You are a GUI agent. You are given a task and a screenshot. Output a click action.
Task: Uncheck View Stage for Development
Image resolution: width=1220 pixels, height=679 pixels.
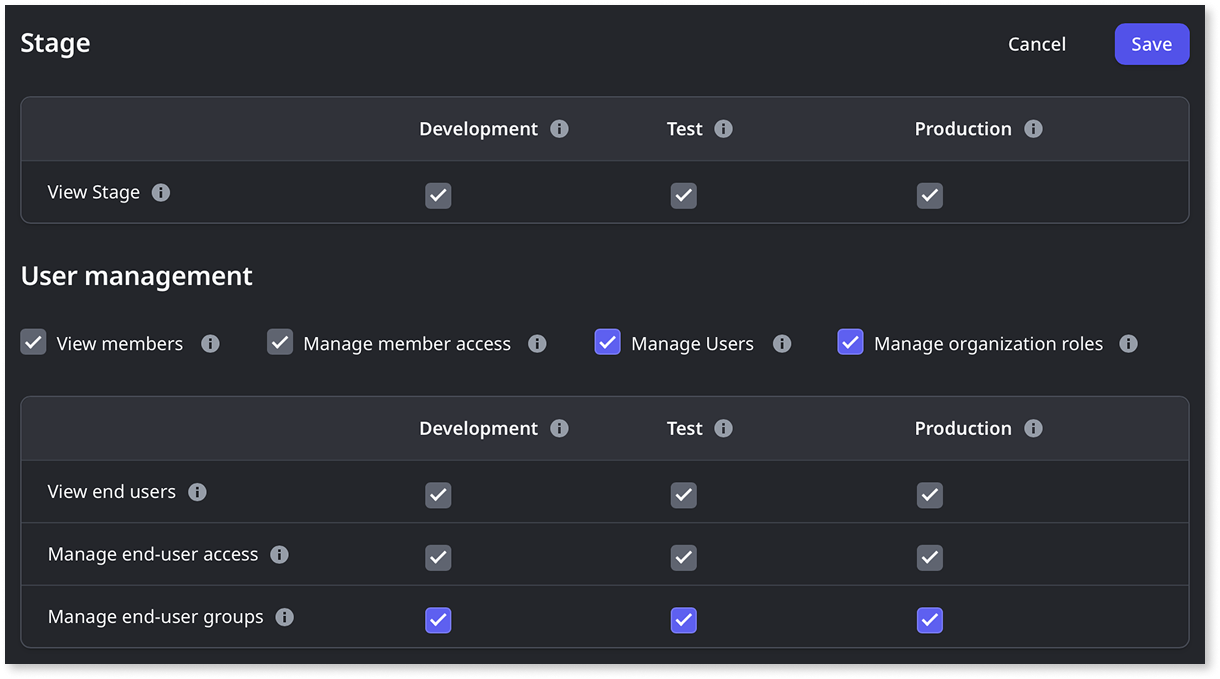pos(438,196)
